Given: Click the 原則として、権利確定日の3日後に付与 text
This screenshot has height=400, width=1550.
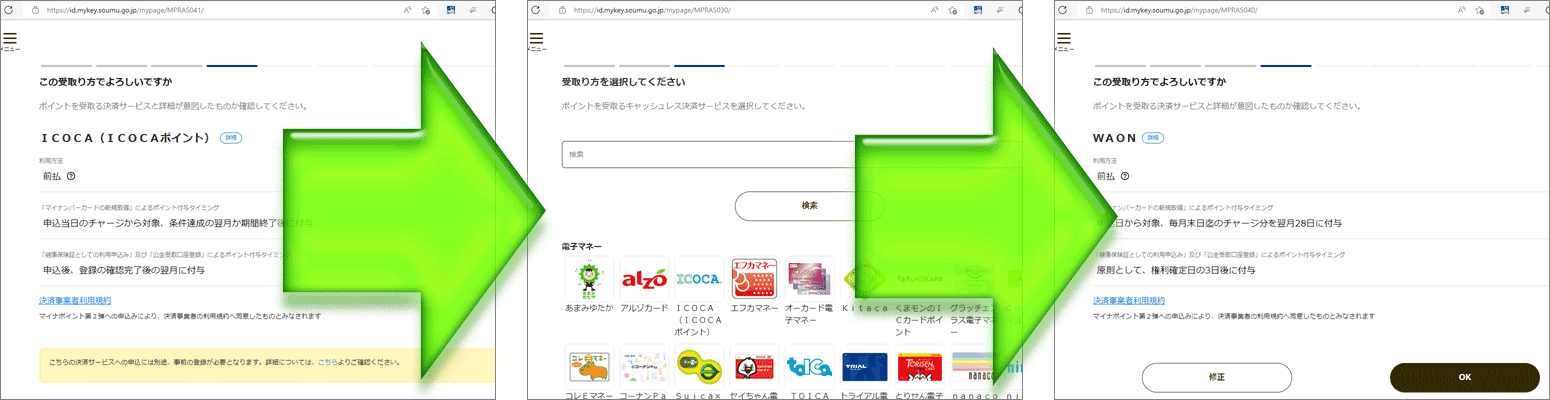Looking at the screenshot, I should coord(1177,270).
